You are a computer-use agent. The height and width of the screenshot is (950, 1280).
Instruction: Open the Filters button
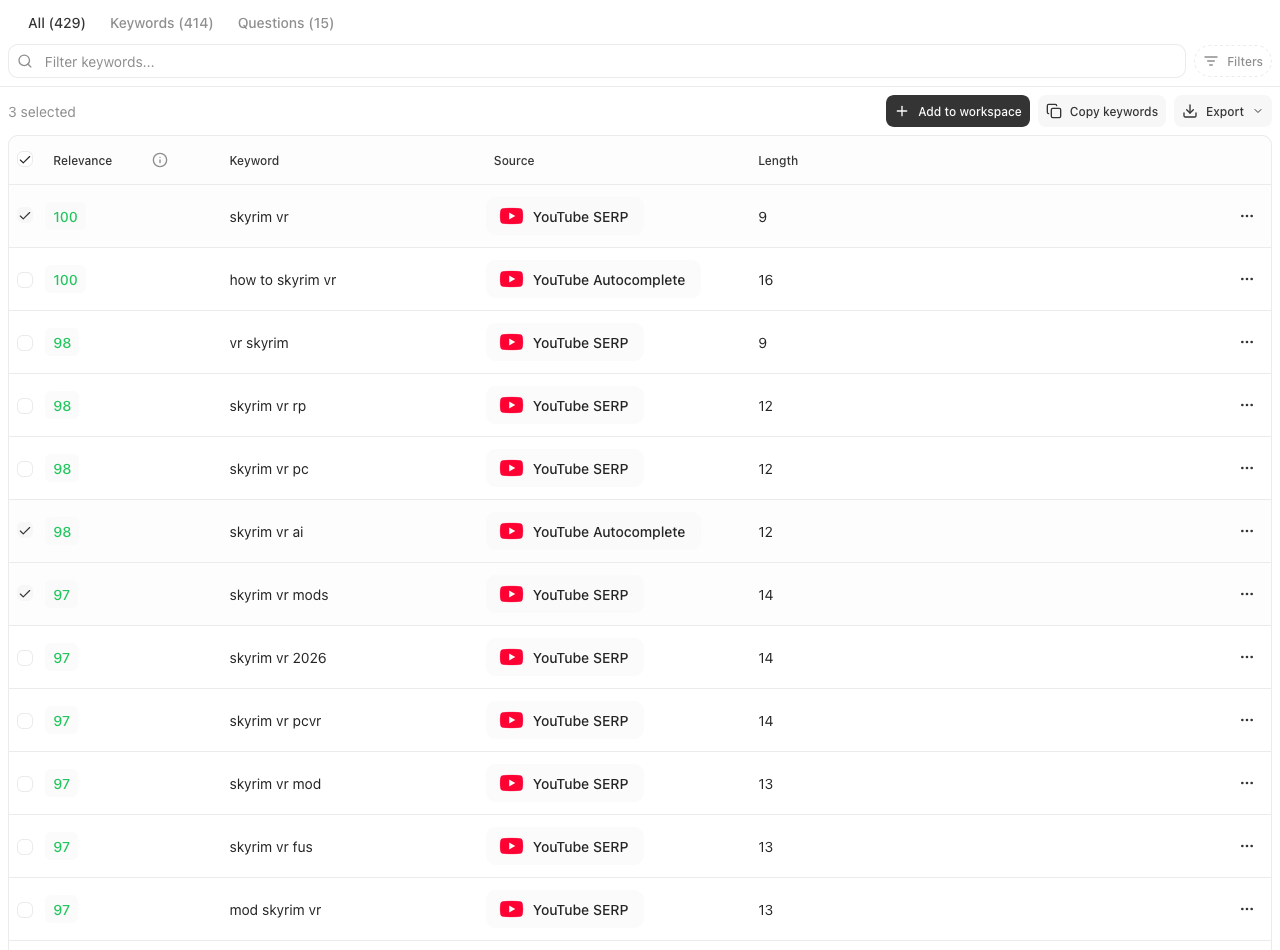(1233, 61)
